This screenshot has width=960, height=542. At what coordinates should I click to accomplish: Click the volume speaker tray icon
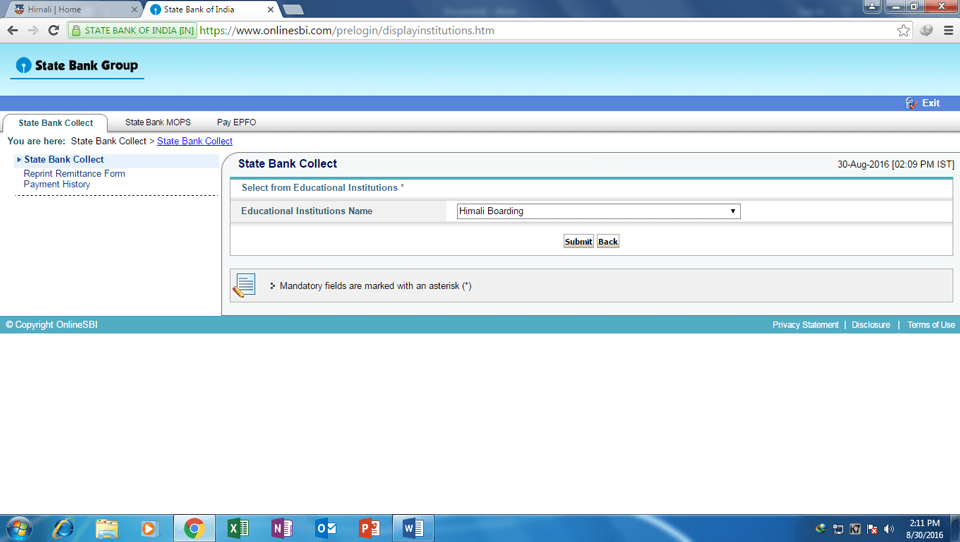click(x=889, y=529)
